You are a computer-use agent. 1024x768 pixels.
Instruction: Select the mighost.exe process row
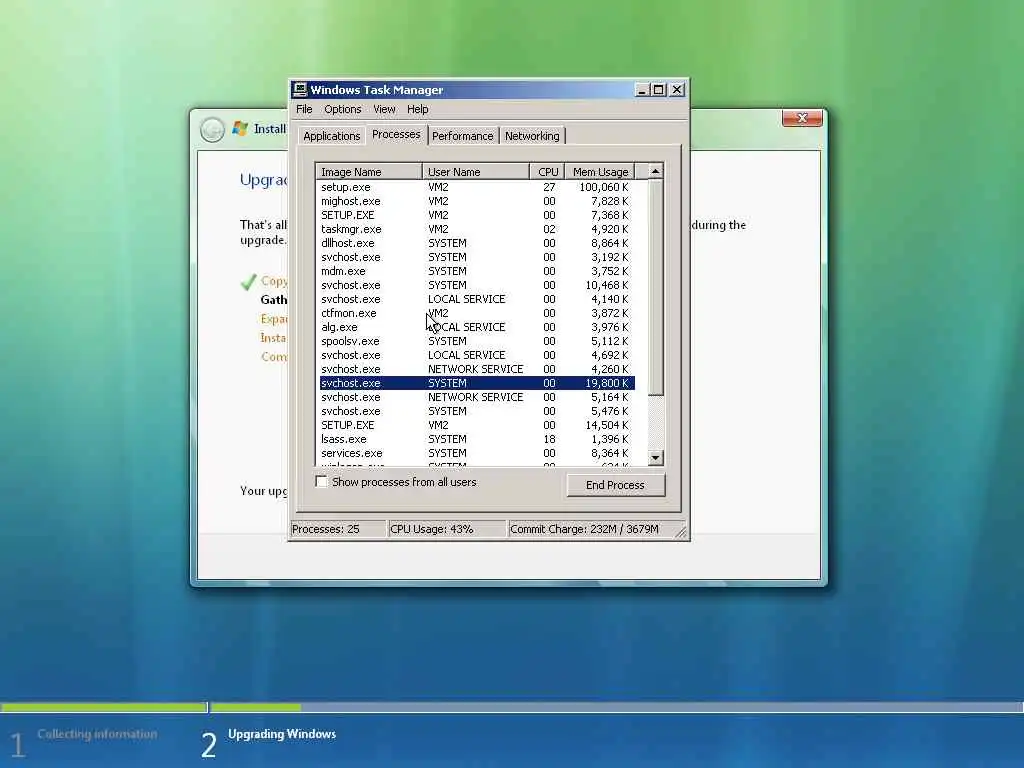(x=477, y=201)
